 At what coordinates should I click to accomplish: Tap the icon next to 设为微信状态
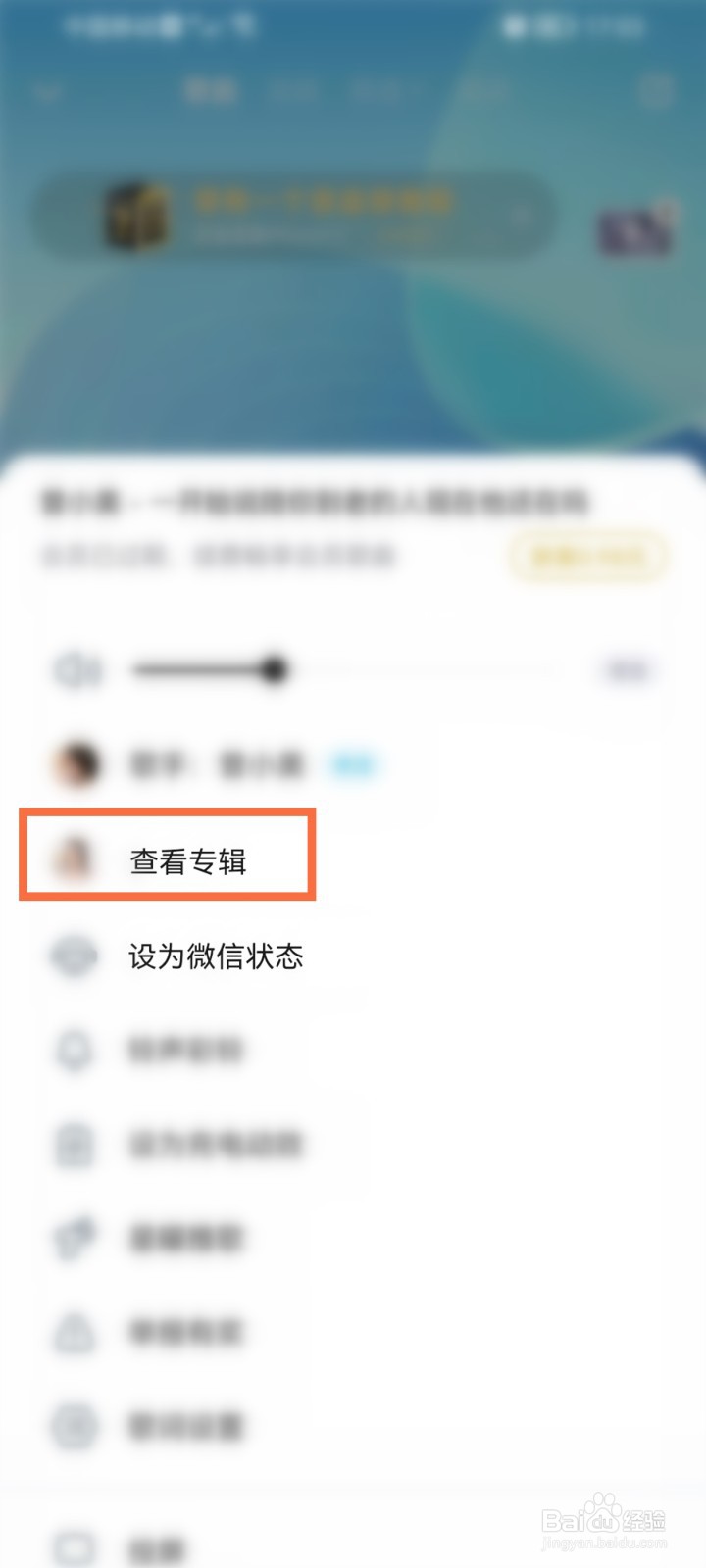click(75, 955)
